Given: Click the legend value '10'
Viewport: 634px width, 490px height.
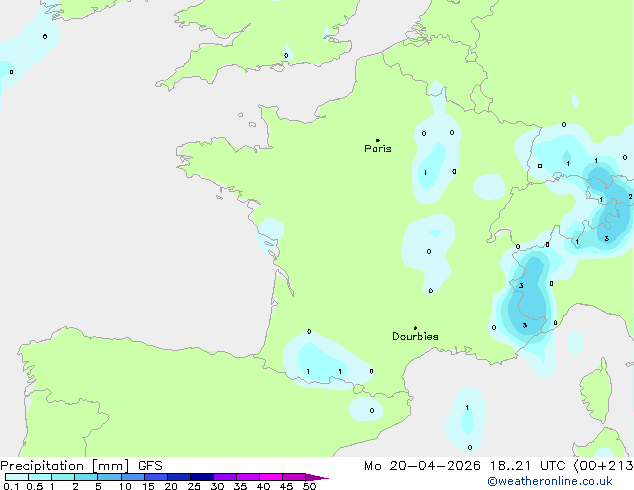Looking at the screenshot, I should tap(125, 486).
